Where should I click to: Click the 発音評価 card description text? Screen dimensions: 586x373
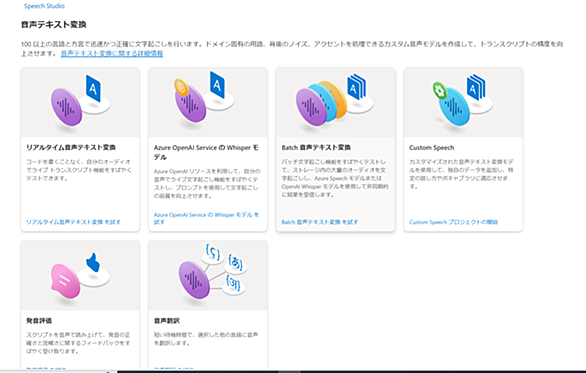(78, 343)
